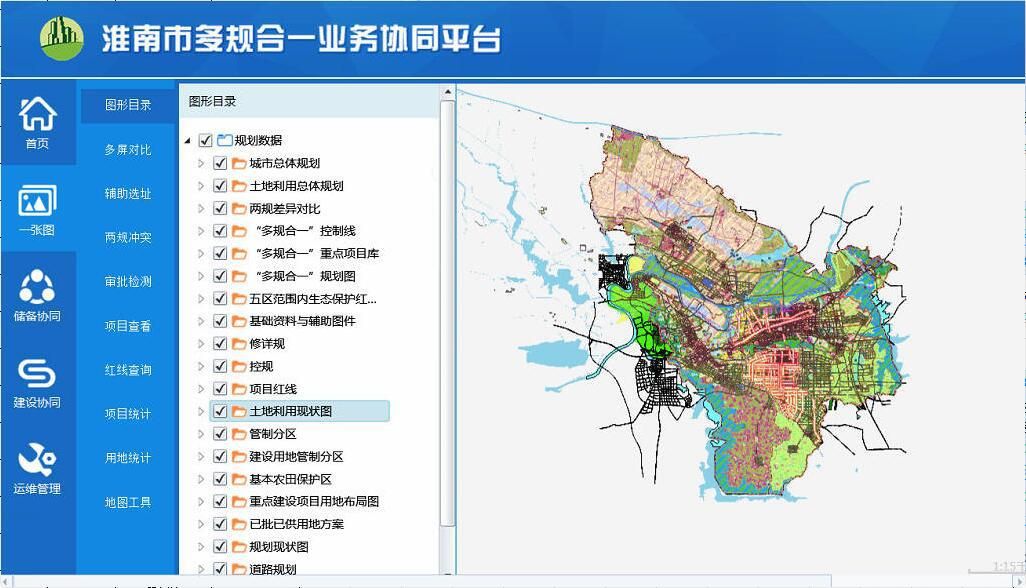Image resolution: width=1026 pixels, height=588 pixels.
Task: Click the platform logo emblem
Action: [x=62, y=37]
